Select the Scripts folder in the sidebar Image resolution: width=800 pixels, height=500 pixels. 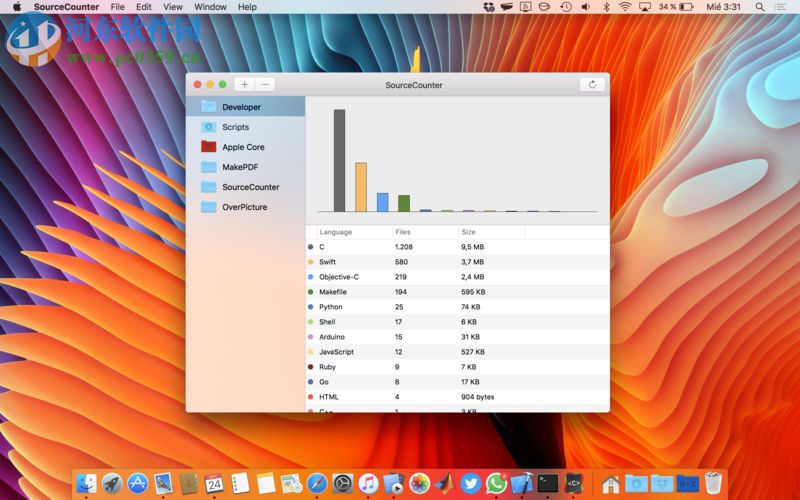pyautogui.click(x=245, y=127)
